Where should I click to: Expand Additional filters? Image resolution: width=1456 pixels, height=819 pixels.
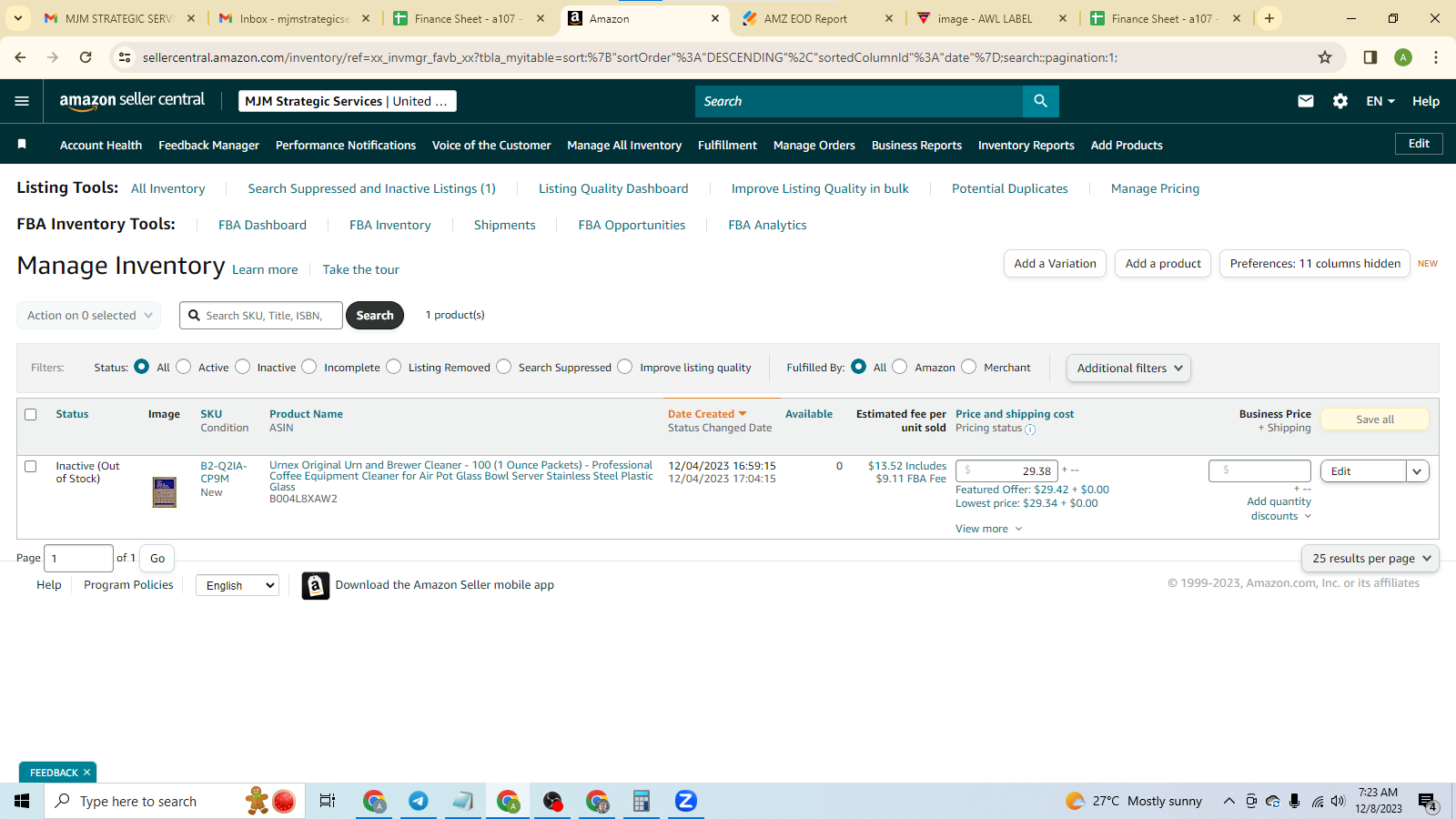pos(1128,368)
